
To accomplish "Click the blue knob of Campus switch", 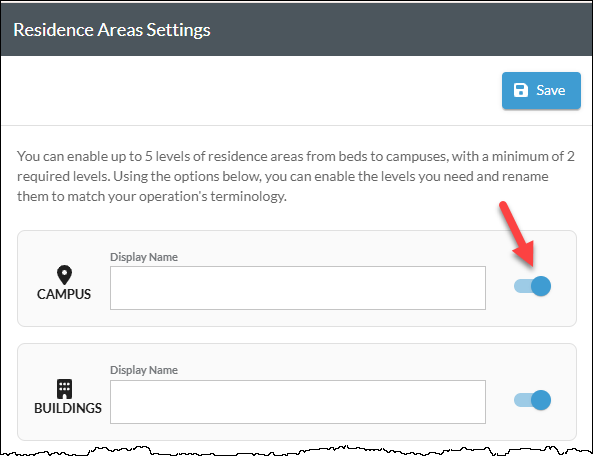I will (x=541, y=286).
